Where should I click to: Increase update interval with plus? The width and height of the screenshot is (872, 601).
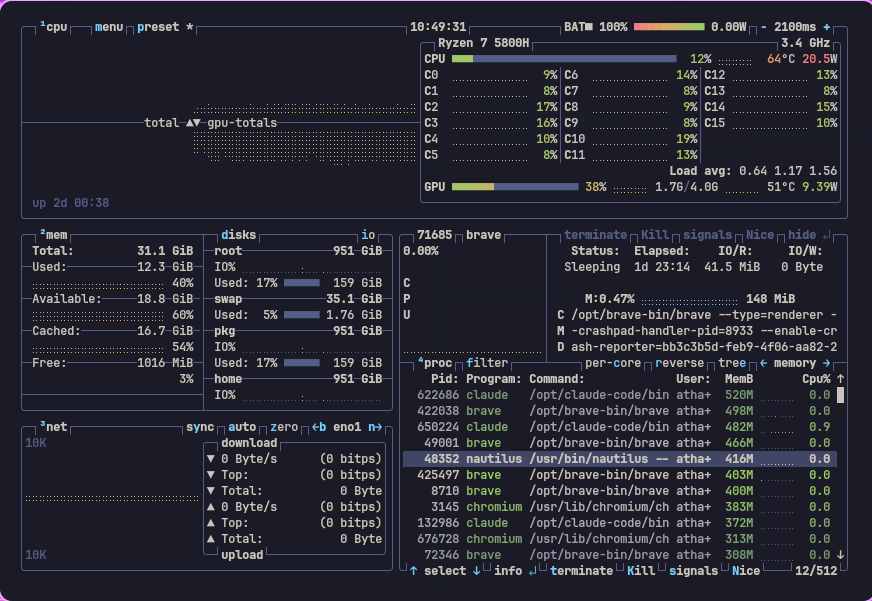click(826, 27)
